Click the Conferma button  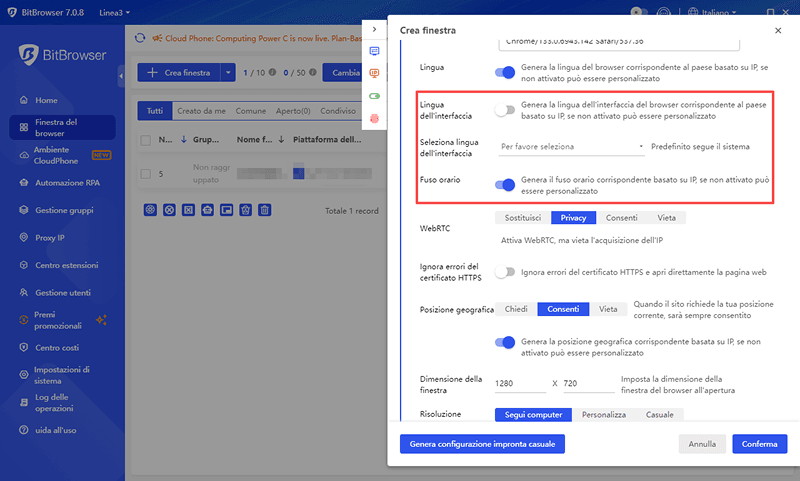tap(760, 444)
